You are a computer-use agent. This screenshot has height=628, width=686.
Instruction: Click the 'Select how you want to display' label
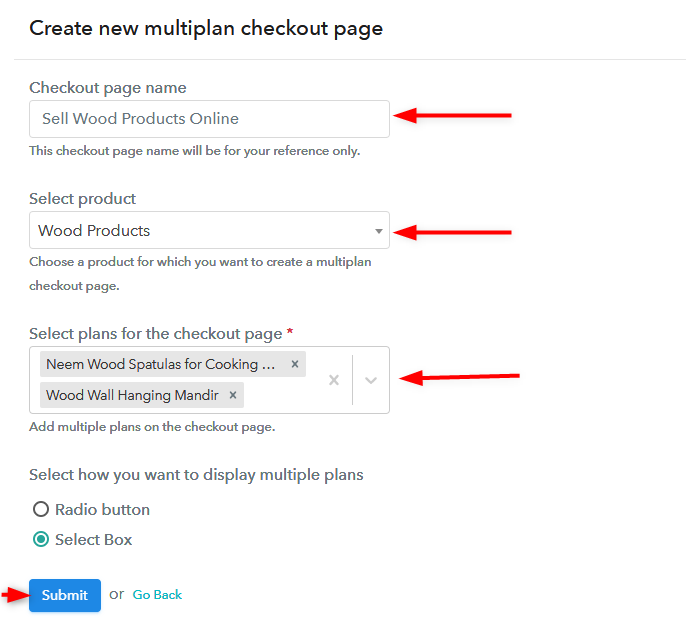point(196,475)
